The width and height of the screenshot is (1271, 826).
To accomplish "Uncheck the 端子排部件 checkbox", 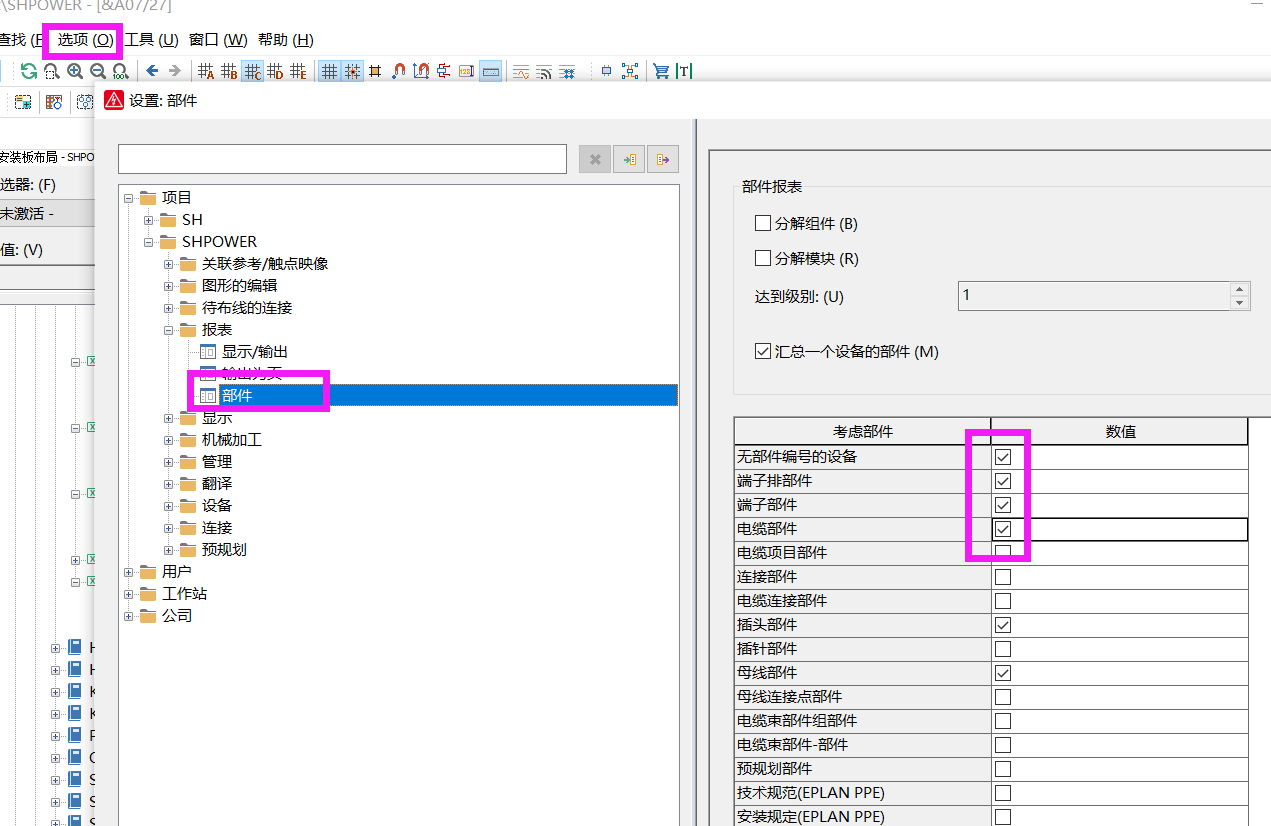I will coord(1002,480).
